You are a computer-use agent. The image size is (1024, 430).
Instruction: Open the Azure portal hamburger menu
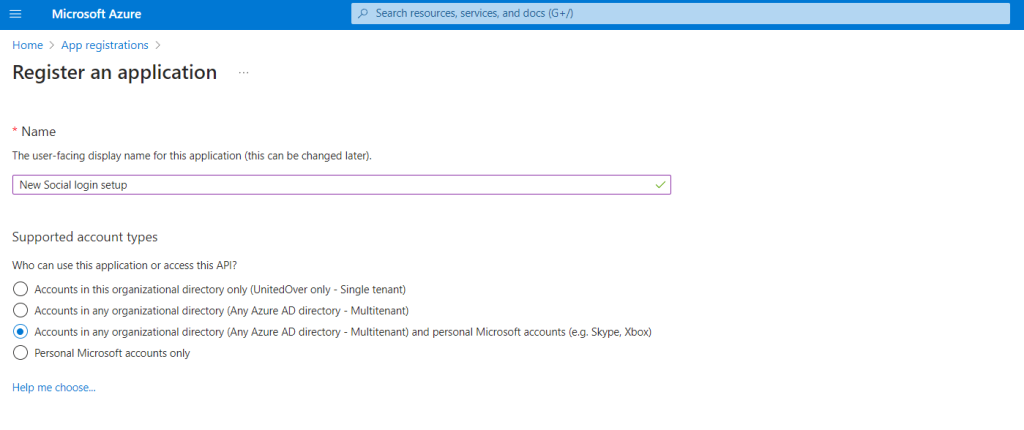[x=15, y=14]
